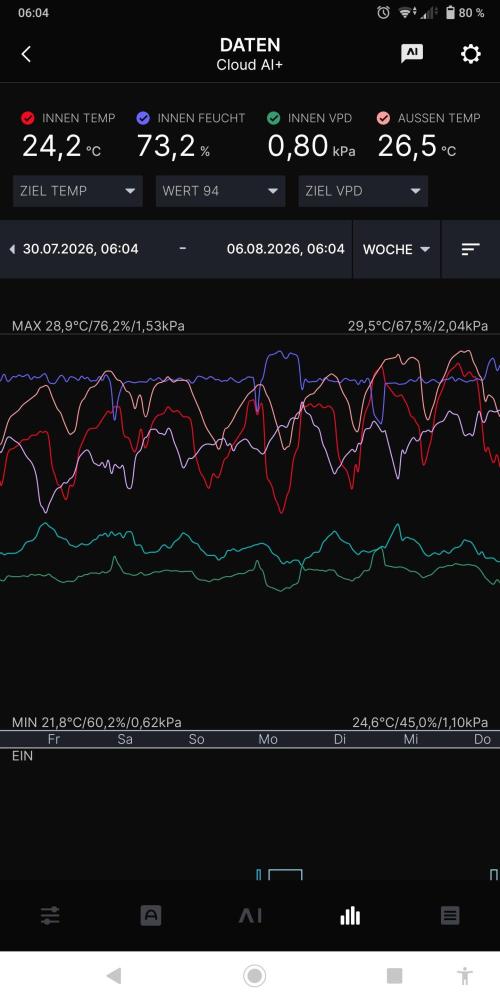Open the ZIEL VPD dropdown

(363, 191)
